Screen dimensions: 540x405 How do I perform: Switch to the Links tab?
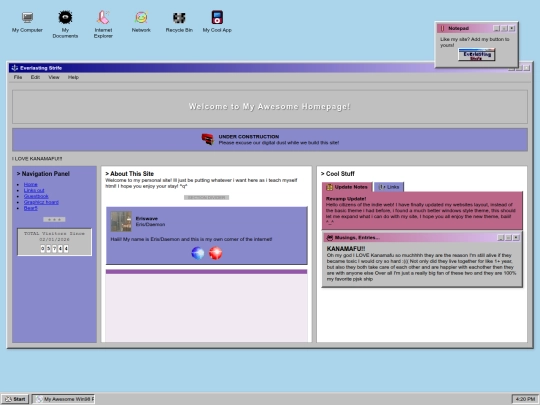389,187
